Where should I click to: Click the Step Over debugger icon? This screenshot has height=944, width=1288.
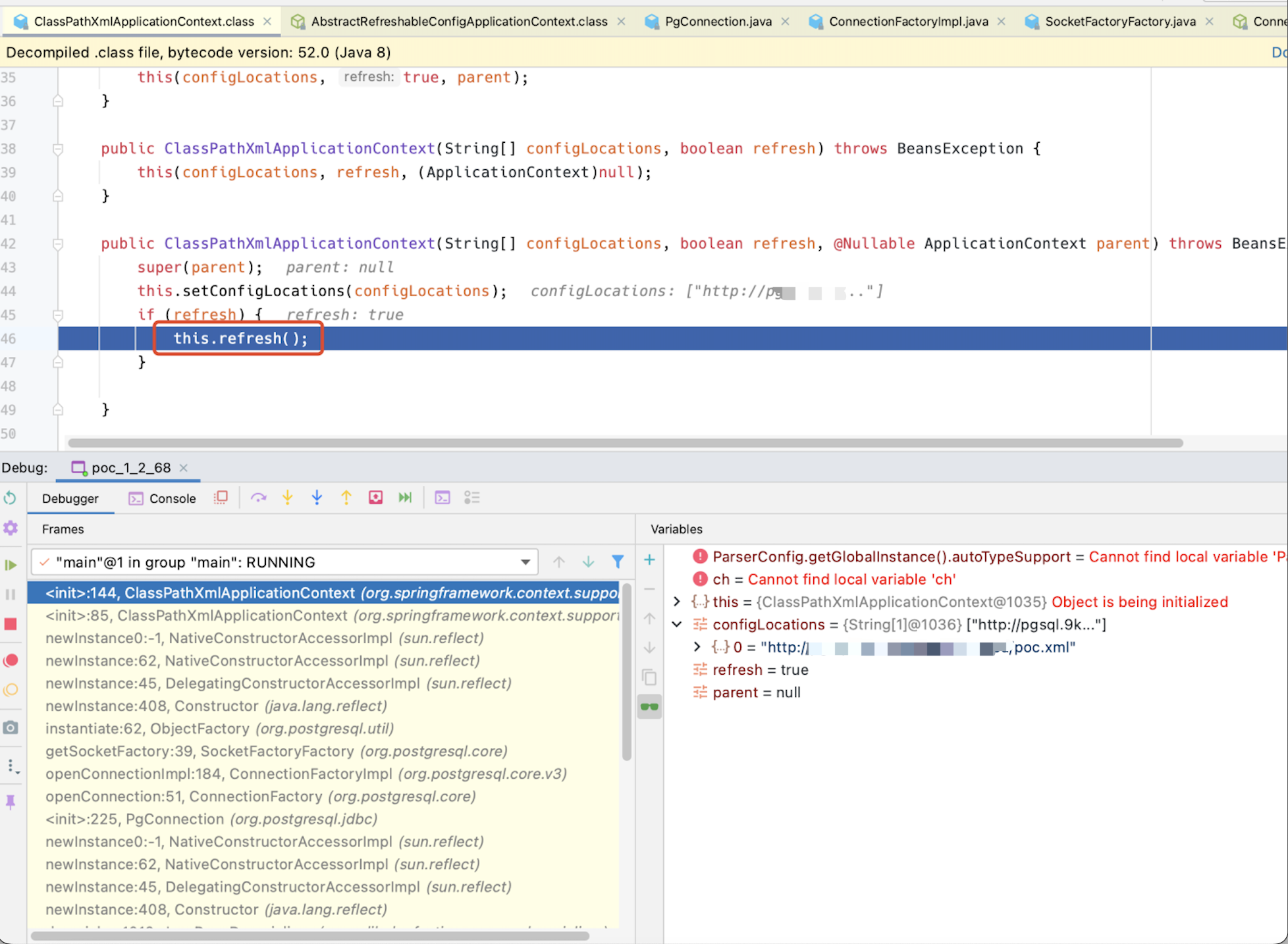[258, 498]
